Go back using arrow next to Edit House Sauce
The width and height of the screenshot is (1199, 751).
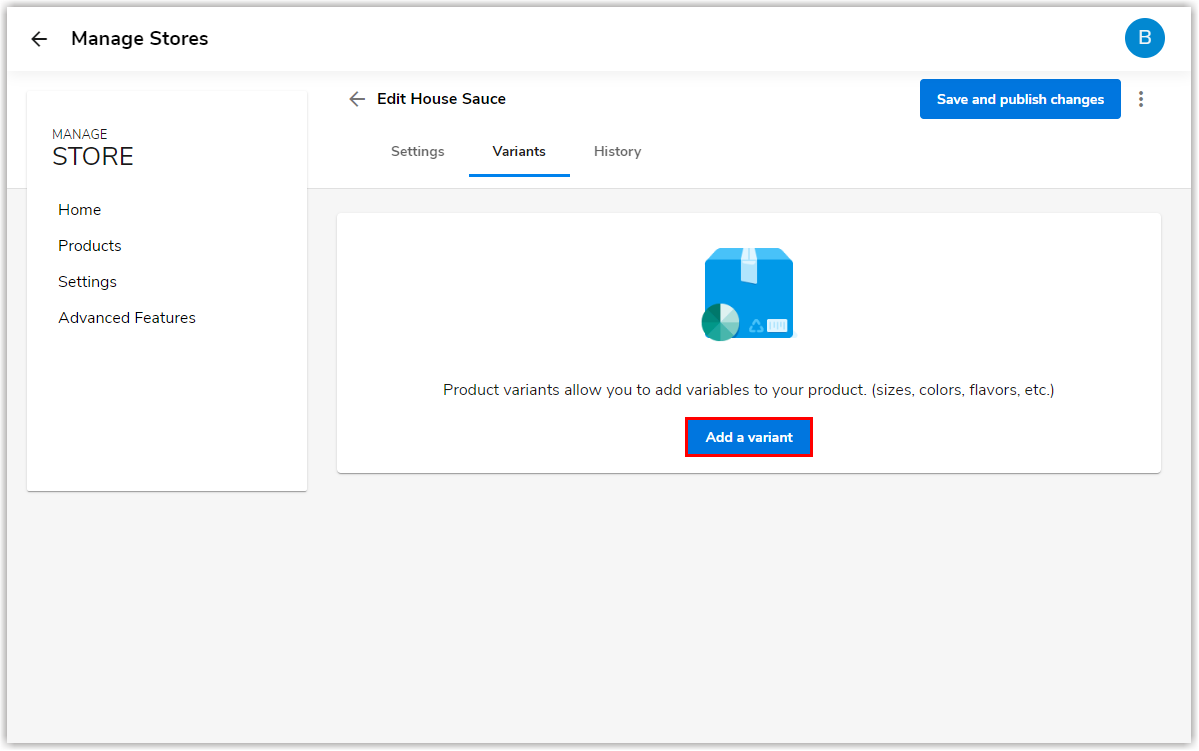[x=357, y=99]
